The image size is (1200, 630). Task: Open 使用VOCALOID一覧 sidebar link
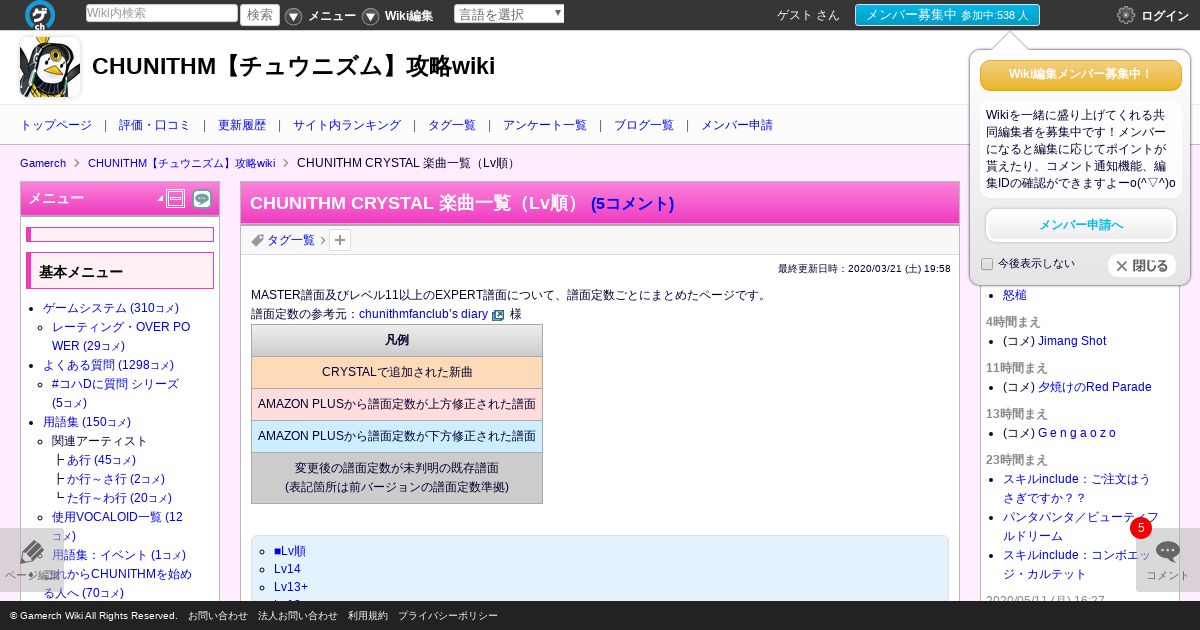tap(117, 526)
